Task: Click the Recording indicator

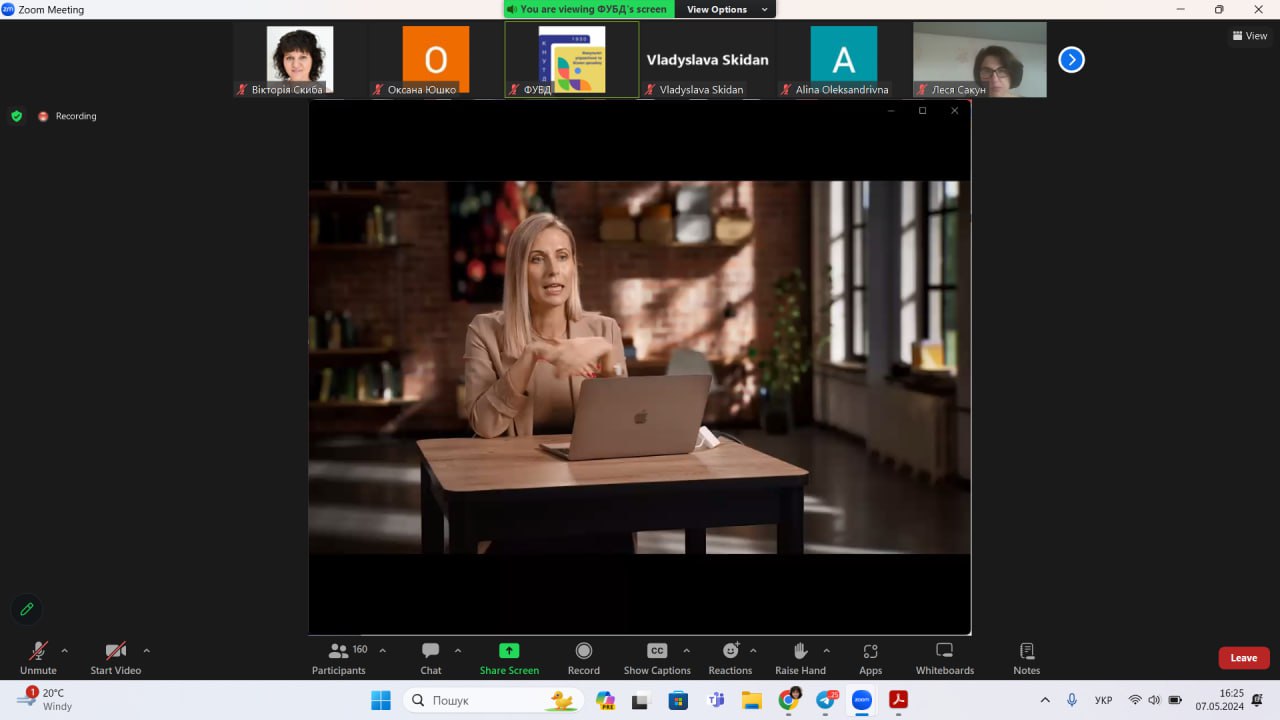Action: click(67, 116)
